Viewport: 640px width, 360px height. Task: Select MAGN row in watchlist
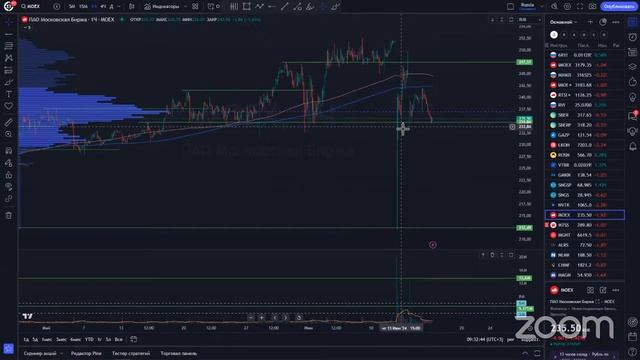click(x=584, y=275)
